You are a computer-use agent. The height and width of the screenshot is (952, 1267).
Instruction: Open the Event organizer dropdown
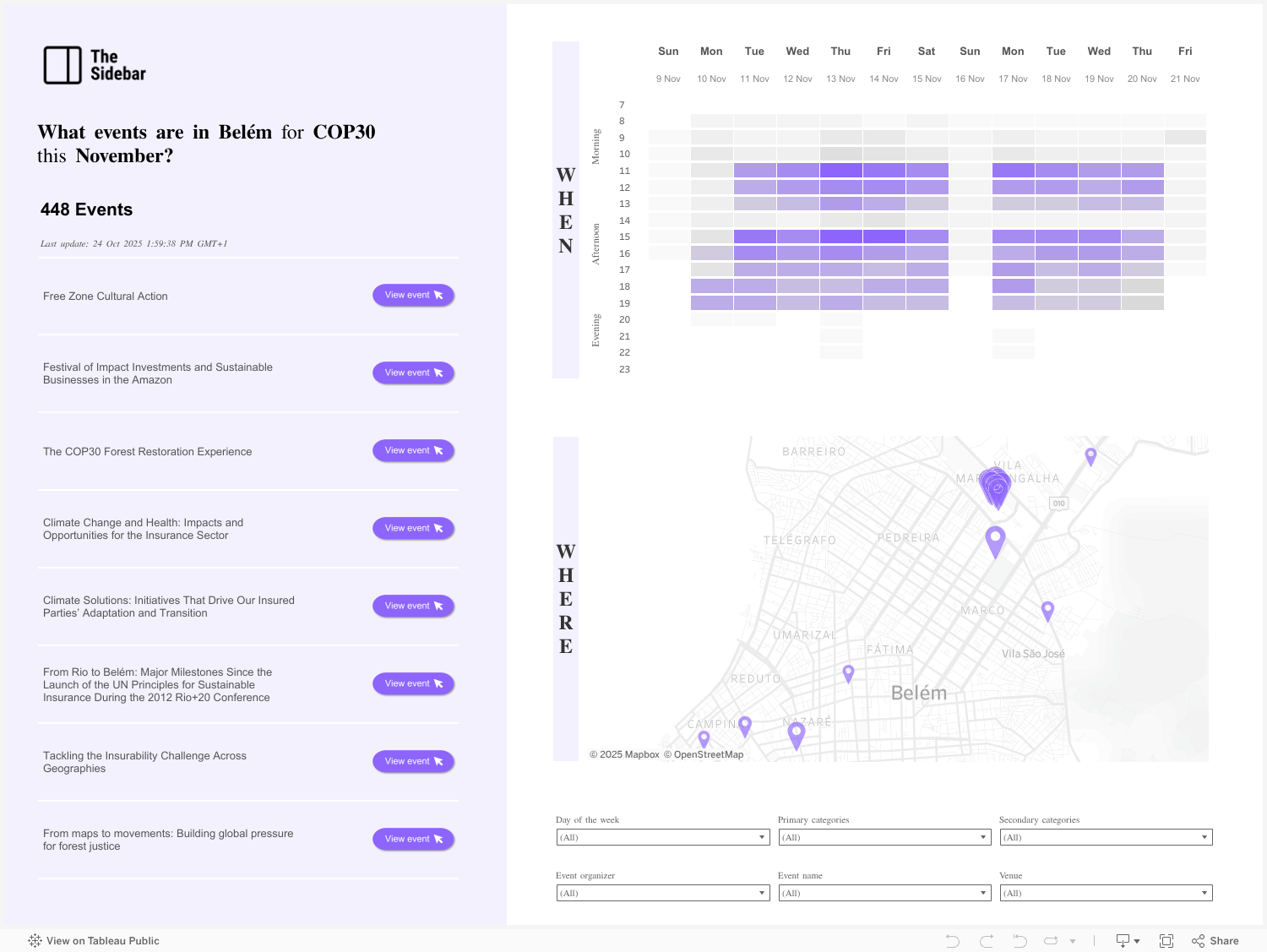662,893
